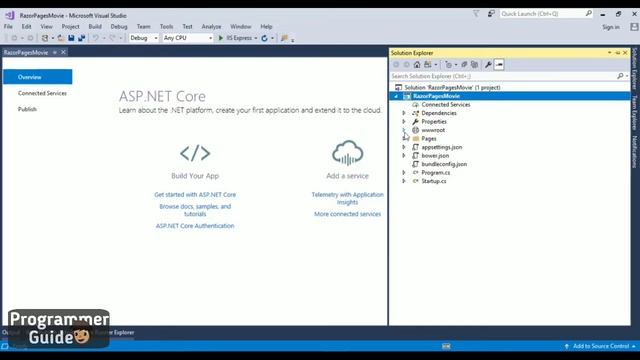The height and width of the screenshot is (360, 640).
Task: Open the Team Explorer vertical side tab
Action: pos(634,112)
